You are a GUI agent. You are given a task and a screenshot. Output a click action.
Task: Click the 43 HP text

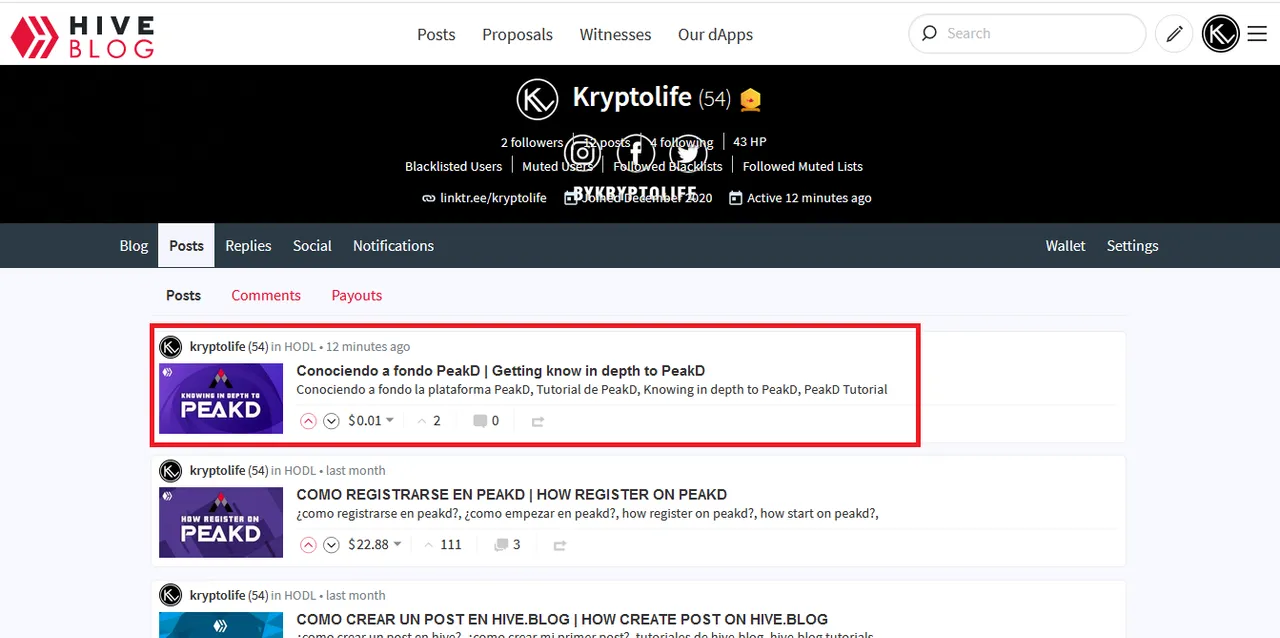point(750,142)
